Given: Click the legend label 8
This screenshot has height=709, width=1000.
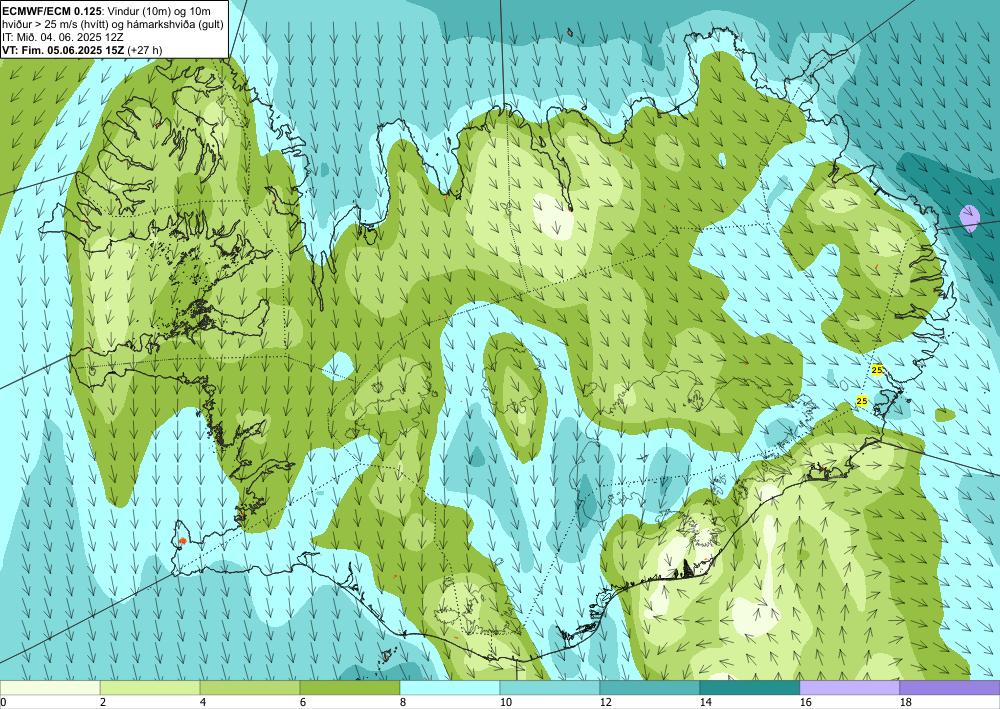Looking at the screenshot, I should 403,702.
